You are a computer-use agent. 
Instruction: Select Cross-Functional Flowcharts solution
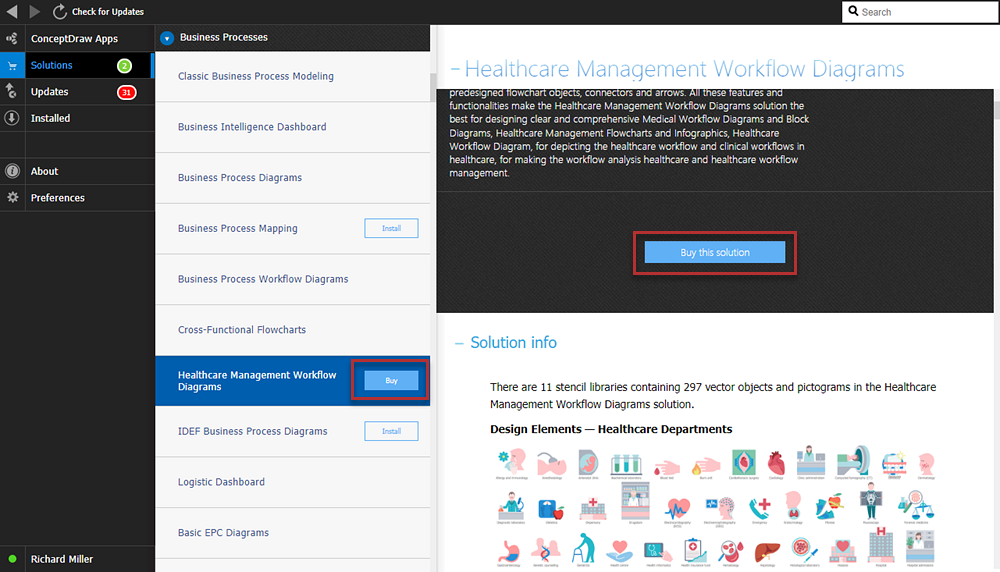click(x=293, y=330)
